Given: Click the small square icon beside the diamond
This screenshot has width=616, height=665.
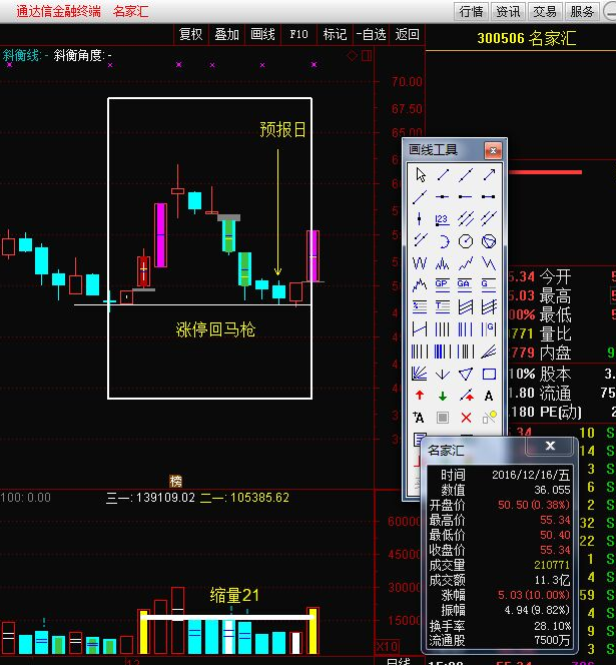Looking at the screenshot, I should point(367,56).
